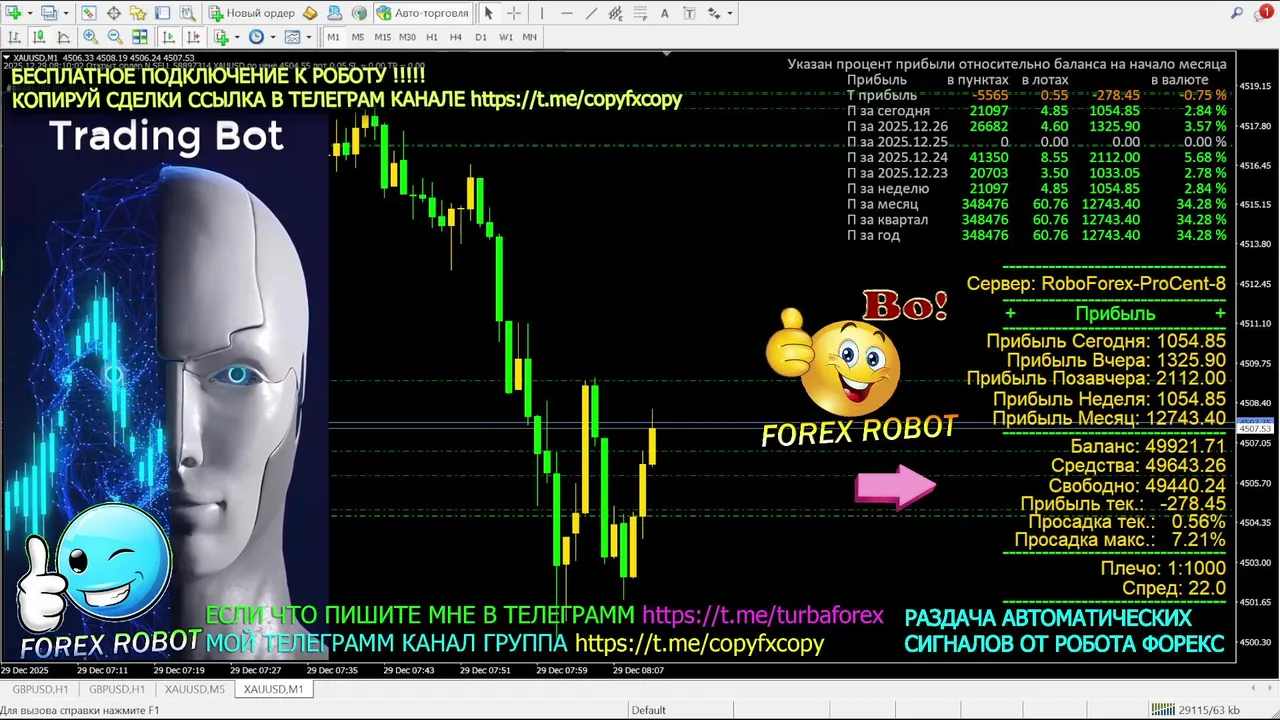This screenshot has height=720, width=1280.
Task: Launch MetaEditor with the yellow book icon
Action: (x=310, y=13)
